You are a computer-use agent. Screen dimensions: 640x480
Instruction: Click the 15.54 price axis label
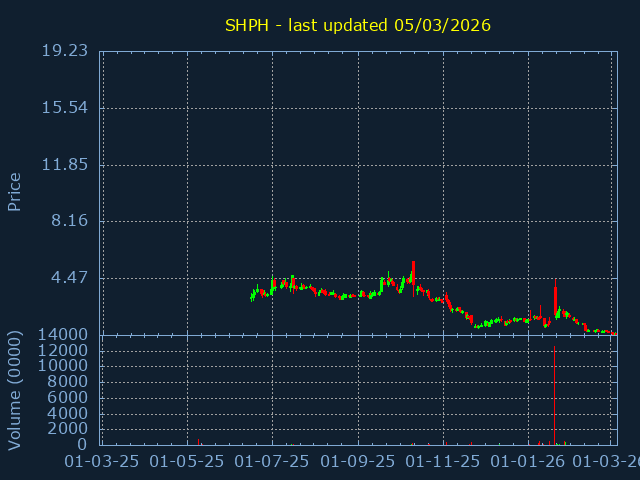pos(64,108)
